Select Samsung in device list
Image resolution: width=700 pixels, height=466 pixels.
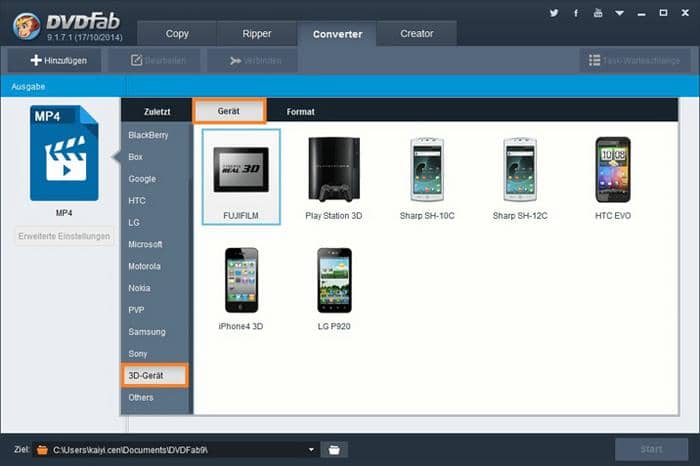tap(147, 332)
